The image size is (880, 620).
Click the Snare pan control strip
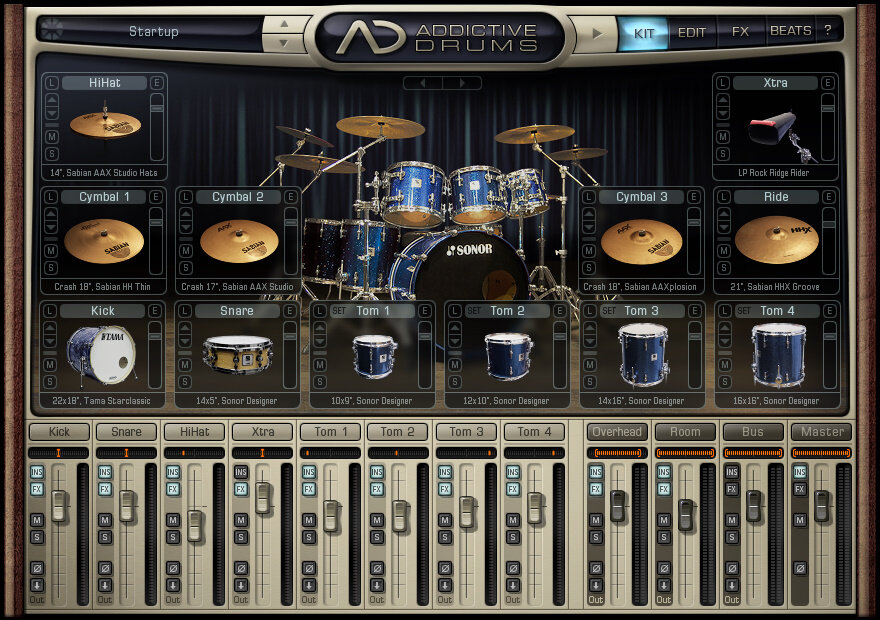pyautogui.click(x=126, y=453)
